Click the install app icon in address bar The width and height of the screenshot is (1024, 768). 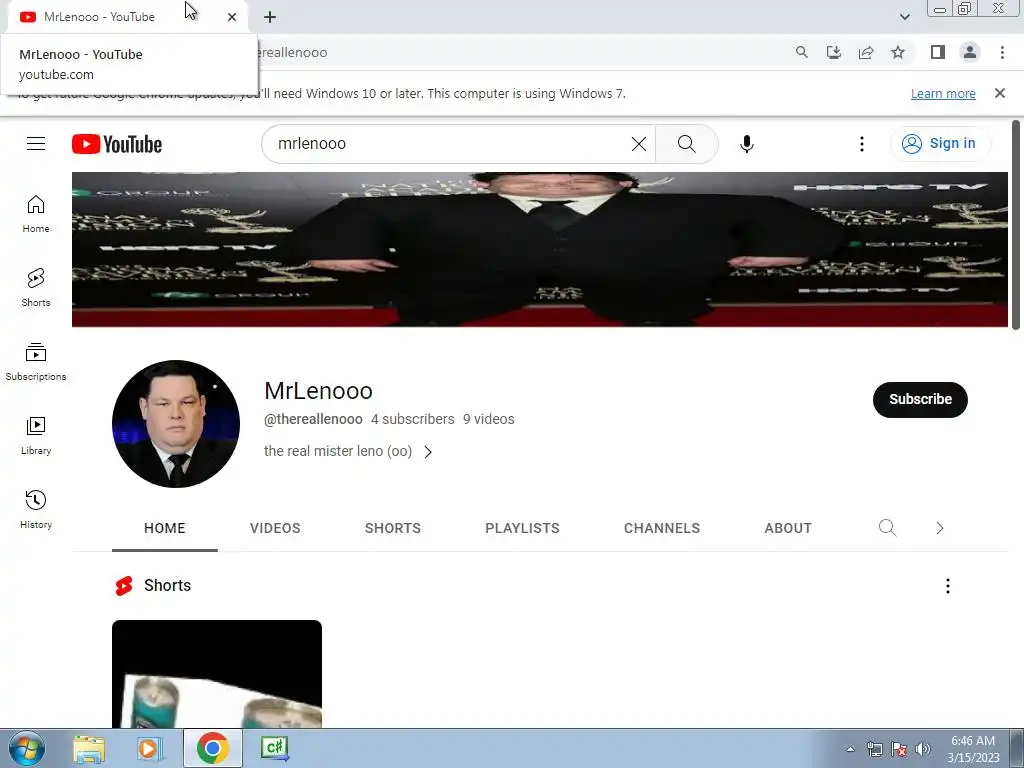coord(833,52)
